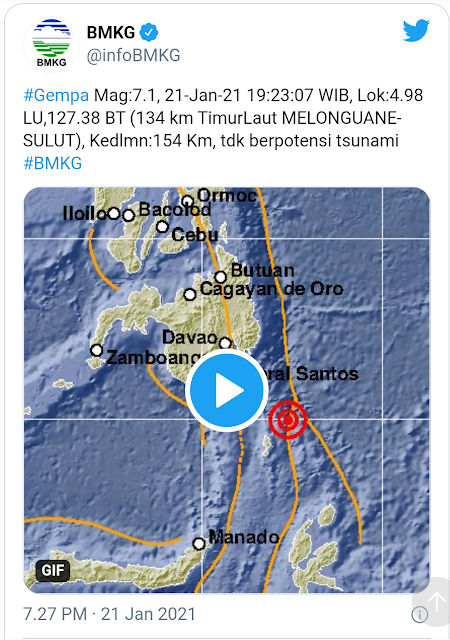The height and width of the screenshot is (640, 450).
Task: Click the blue verified badge
Action: (x=149, y=32)
